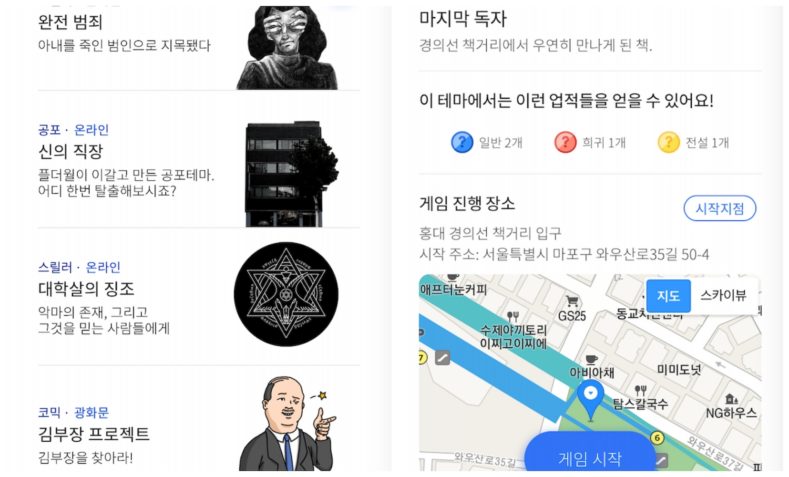Switch map to 스카이뷰 view
This screenshot has height=477, width=789.
pyautogui.click(x=723, y=295)
